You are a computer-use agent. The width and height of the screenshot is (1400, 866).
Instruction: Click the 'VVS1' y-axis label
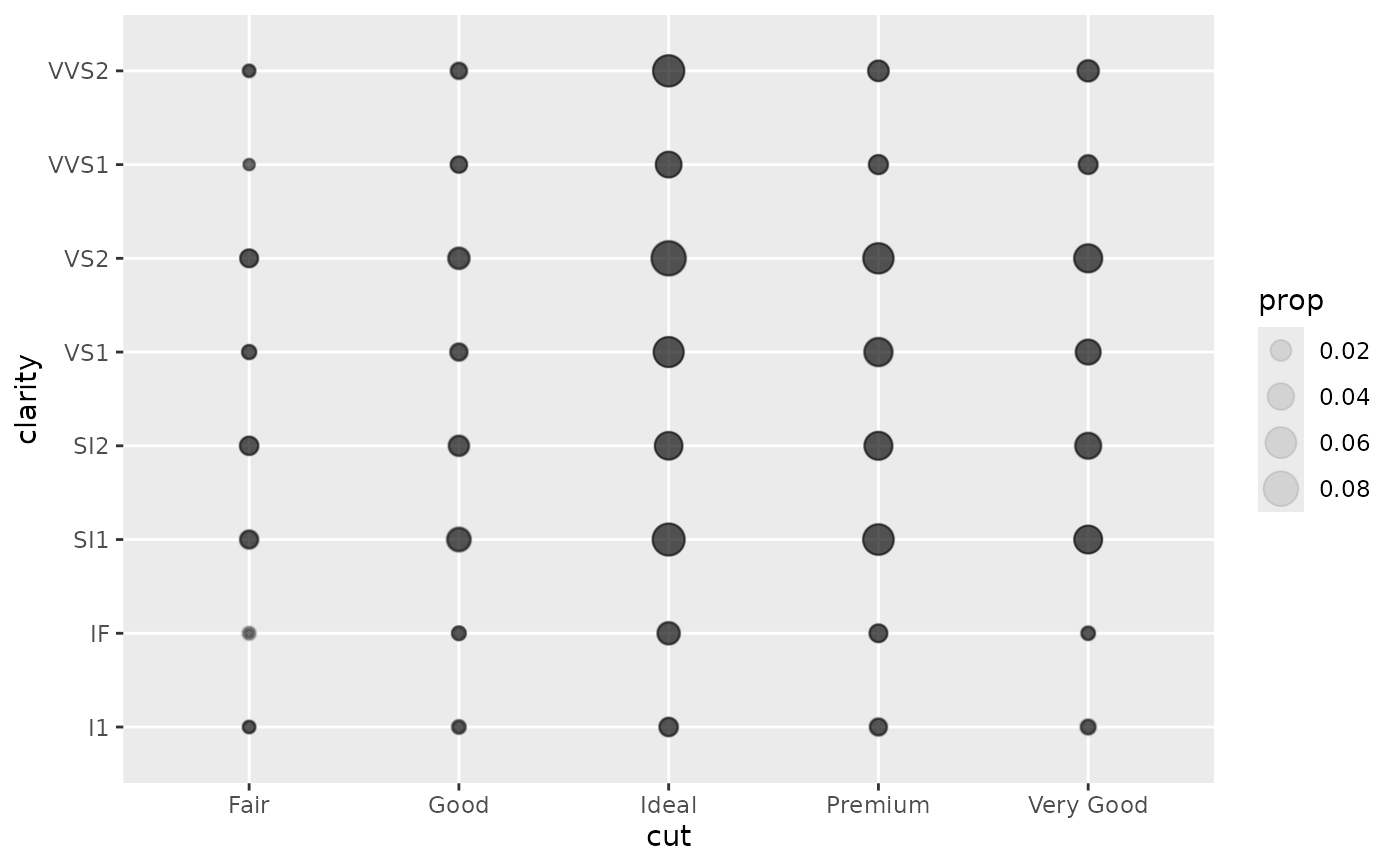[78, 165]
